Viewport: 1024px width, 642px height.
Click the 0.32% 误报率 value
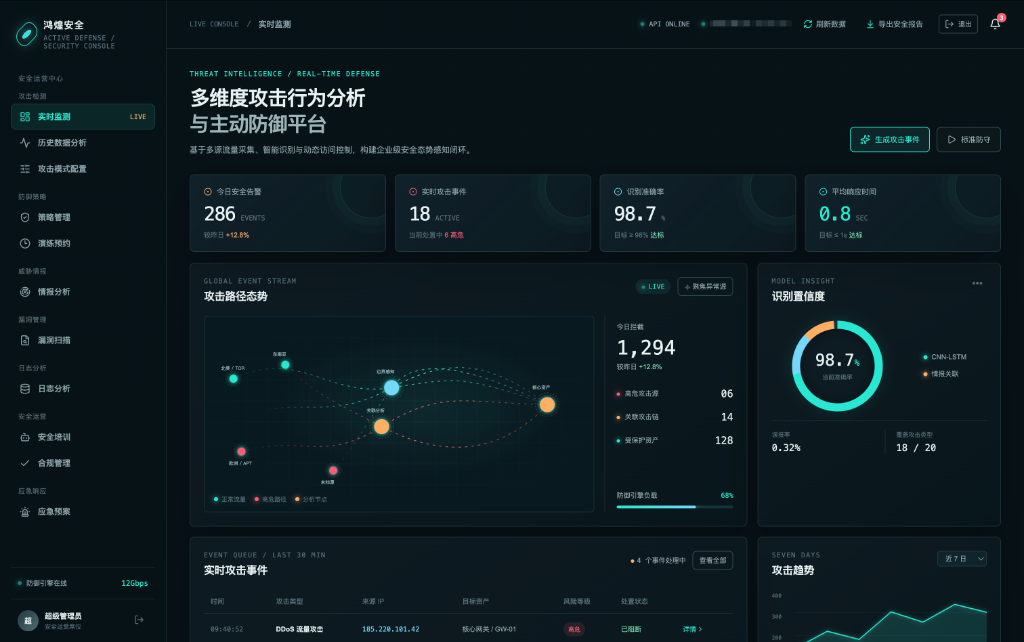[x=786, y=447]
